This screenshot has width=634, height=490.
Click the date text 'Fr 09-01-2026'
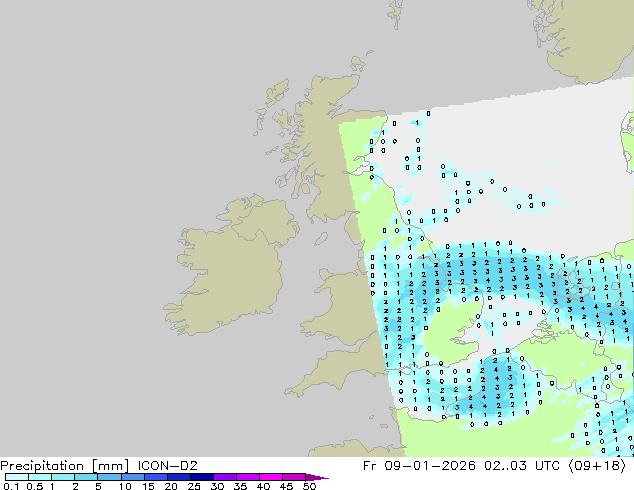click(x=419, y=466)
